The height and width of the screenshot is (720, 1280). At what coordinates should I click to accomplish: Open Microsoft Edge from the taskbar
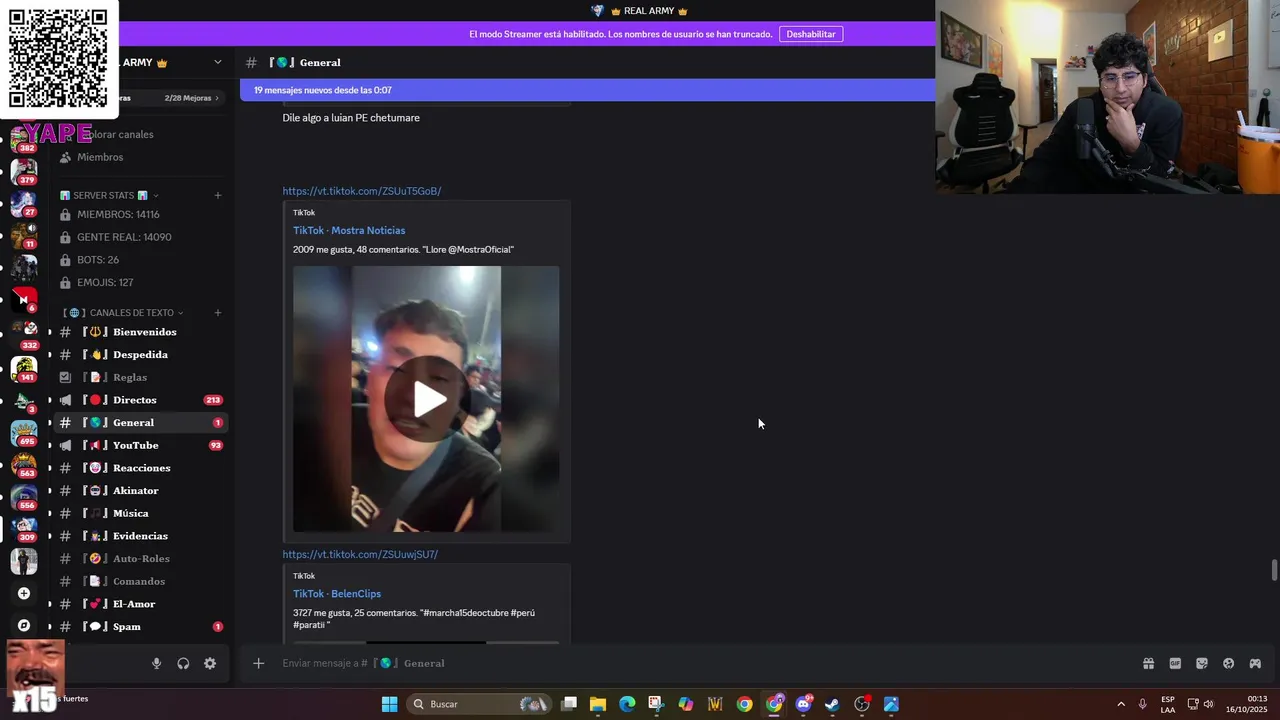point(627,704)
